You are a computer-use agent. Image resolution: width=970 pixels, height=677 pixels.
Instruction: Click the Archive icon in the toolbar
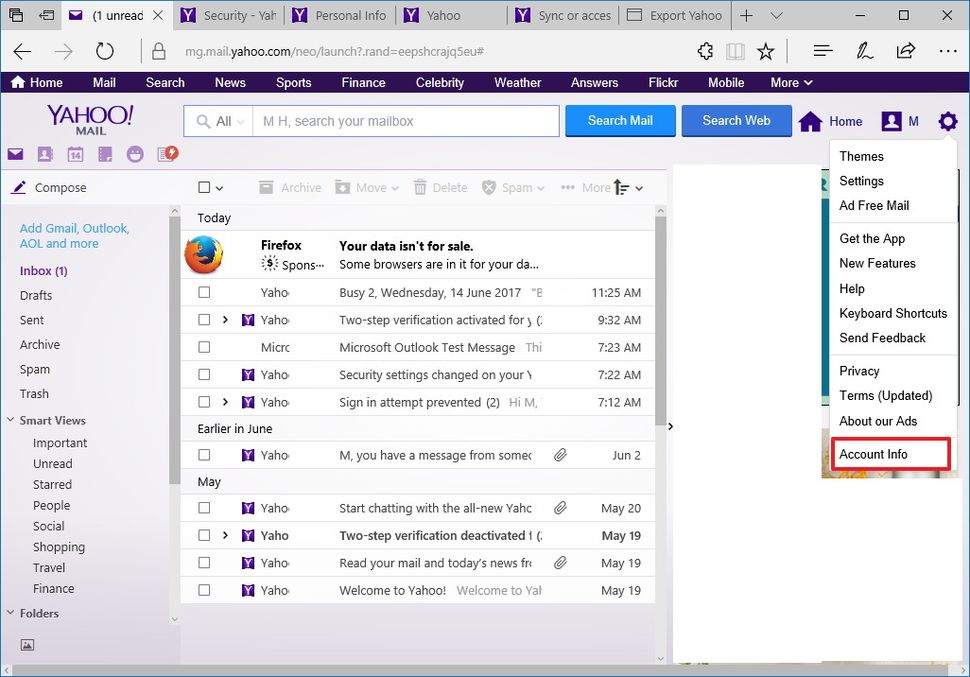[267, 187]
